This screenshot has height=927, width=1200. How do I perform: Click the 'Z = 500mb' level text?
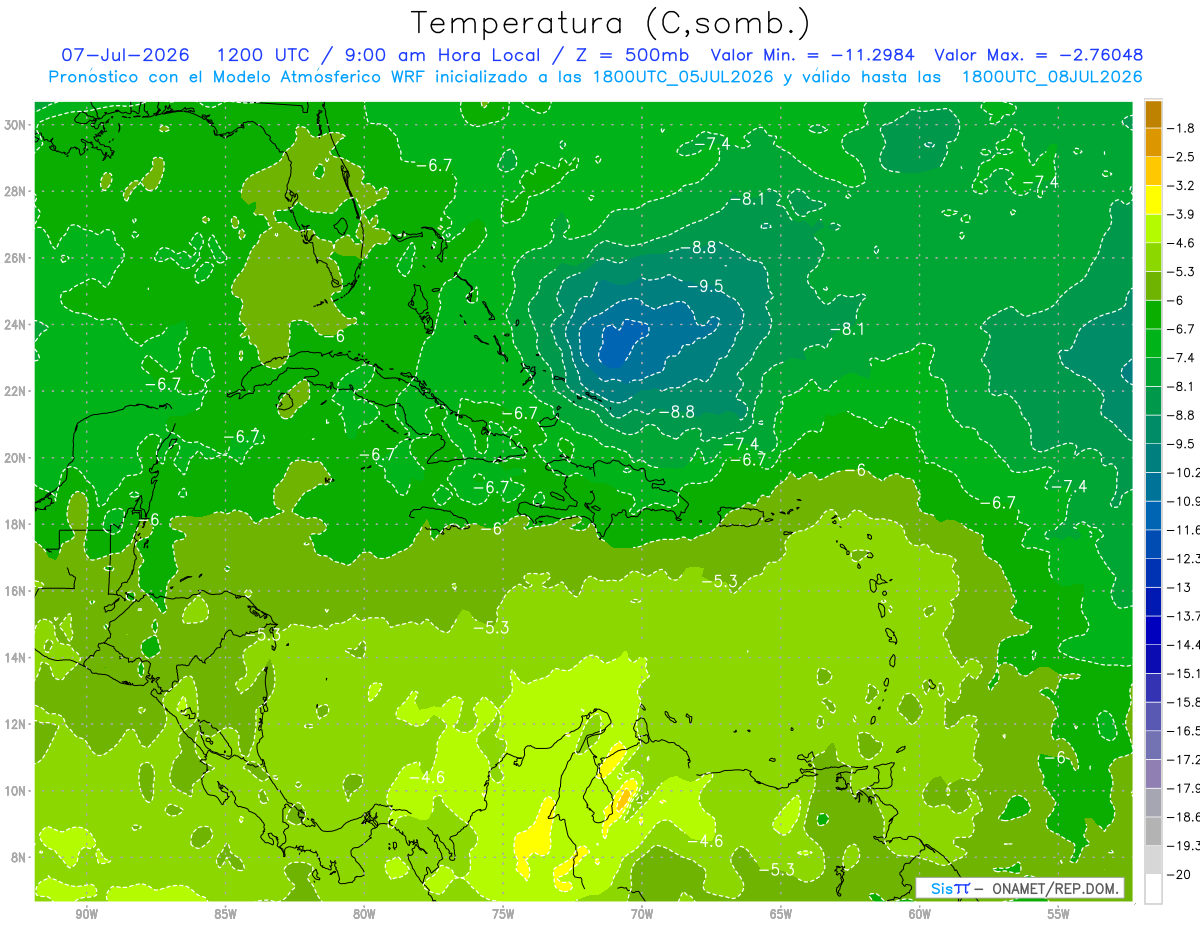633,55
